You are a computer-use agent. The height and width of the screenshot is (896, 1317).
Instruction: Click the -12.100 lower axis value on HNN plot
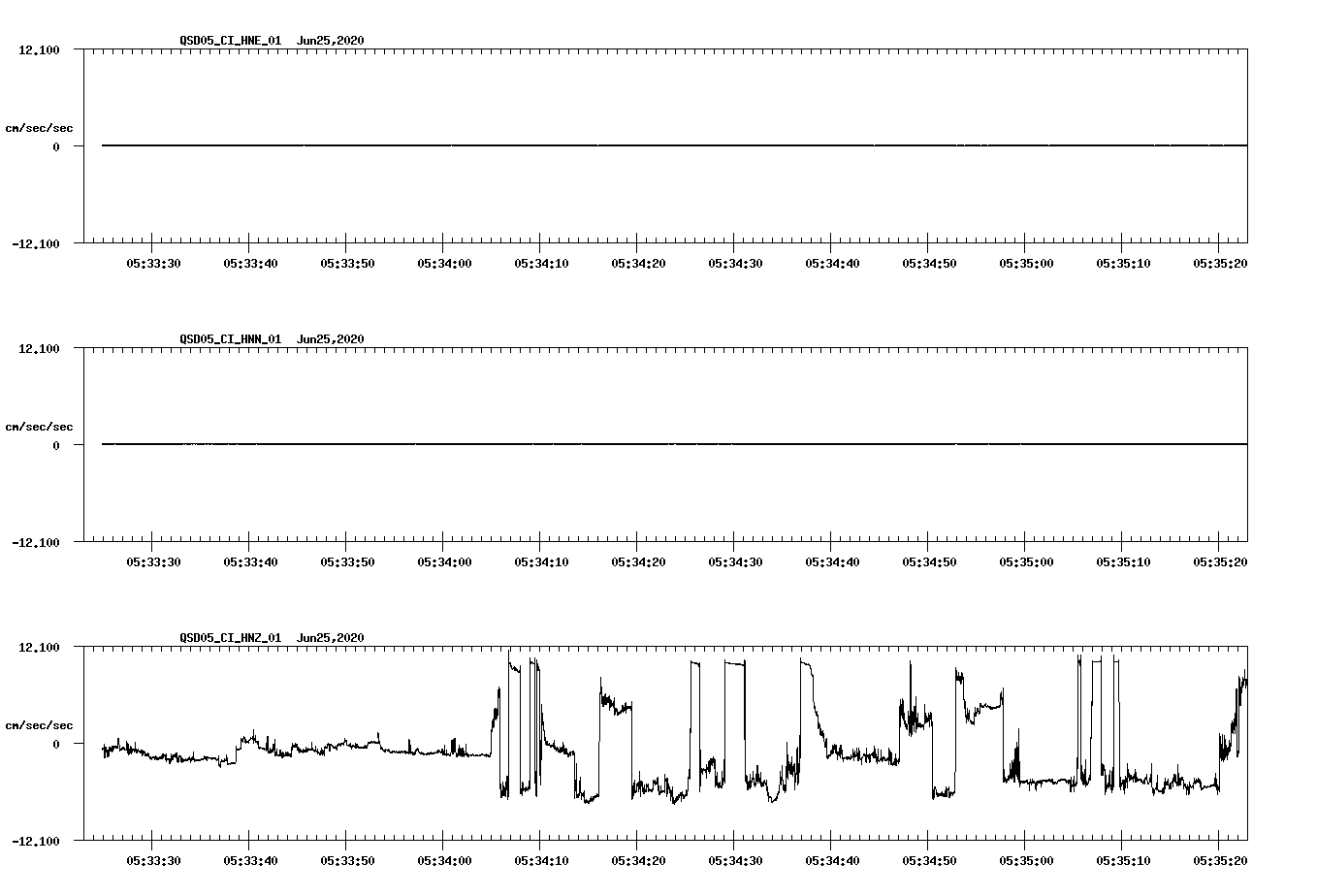click(x=36, y=542)
